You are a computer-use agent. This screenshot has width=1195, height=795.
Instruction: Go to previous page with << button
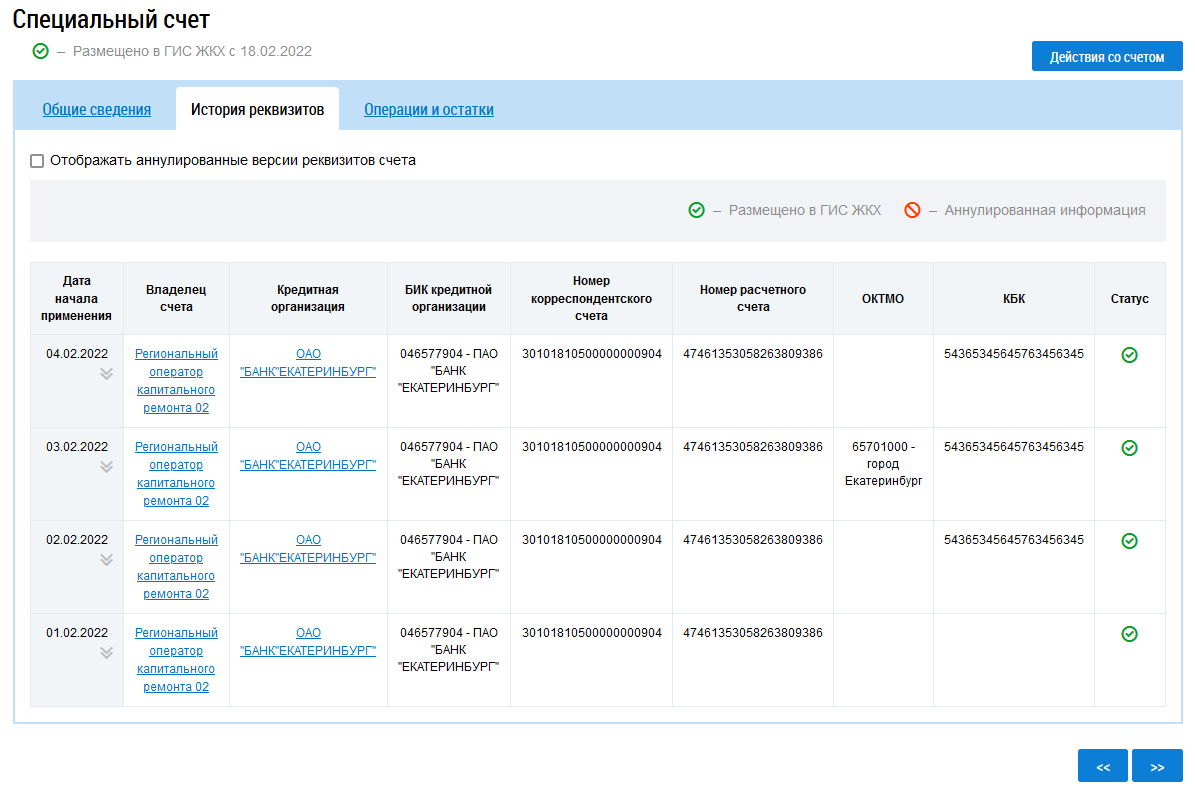[x=1102, y=767]
